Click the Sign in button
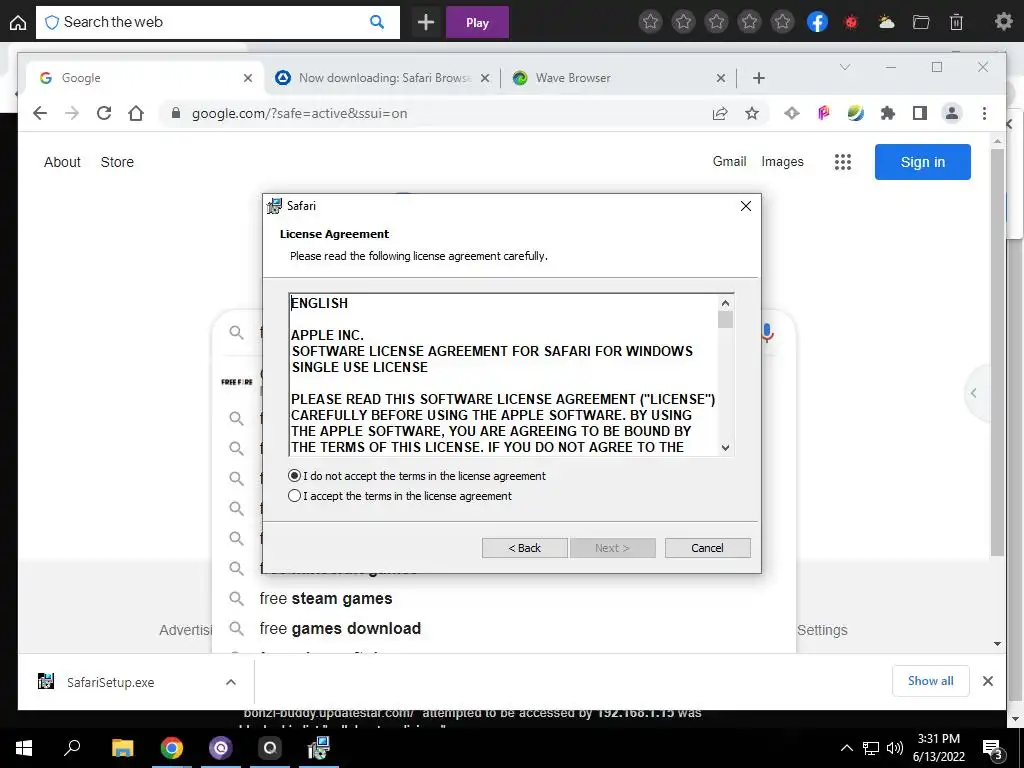 coord(923,162)
